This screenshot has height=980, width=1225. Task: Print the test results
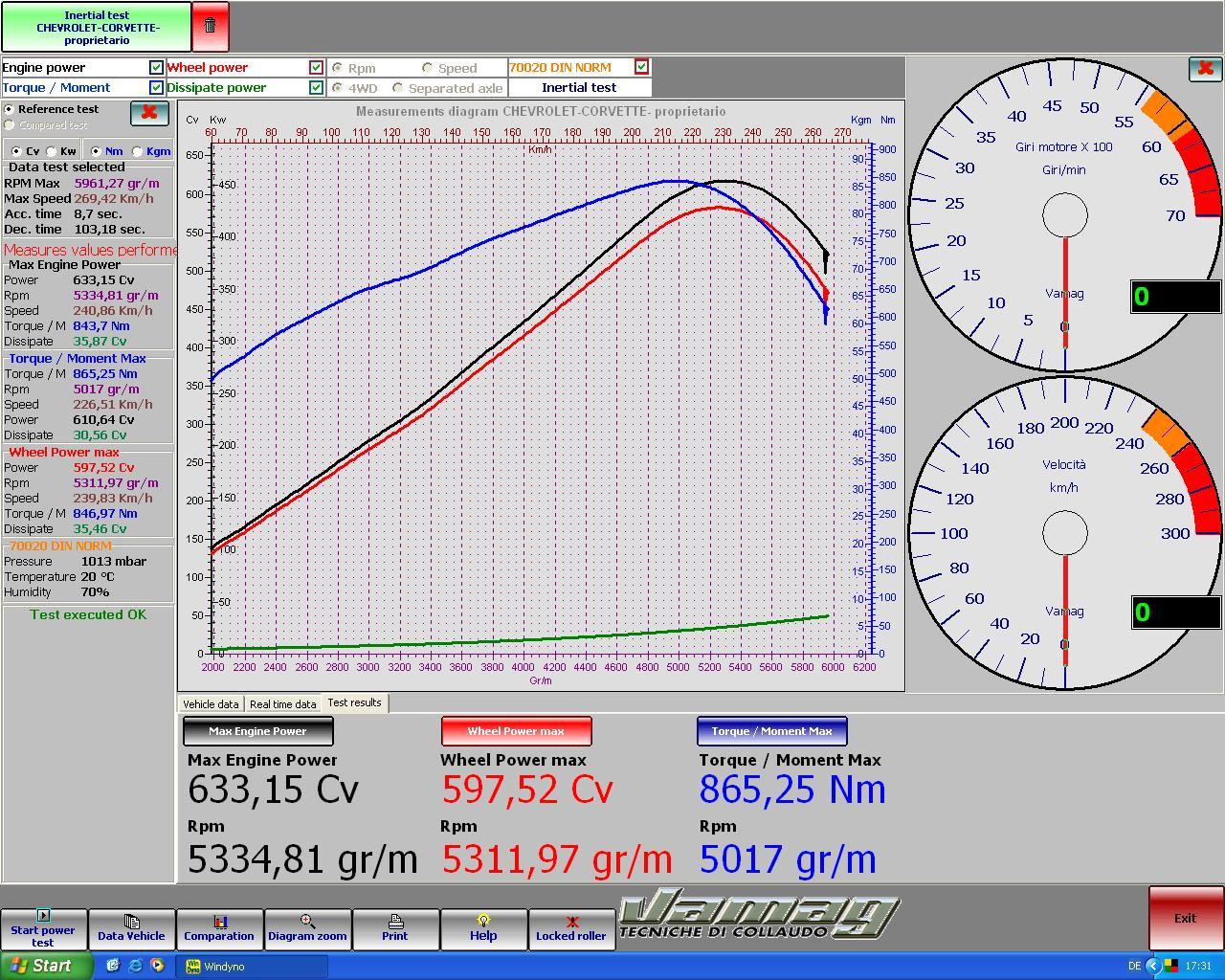[x=395, y=928]
